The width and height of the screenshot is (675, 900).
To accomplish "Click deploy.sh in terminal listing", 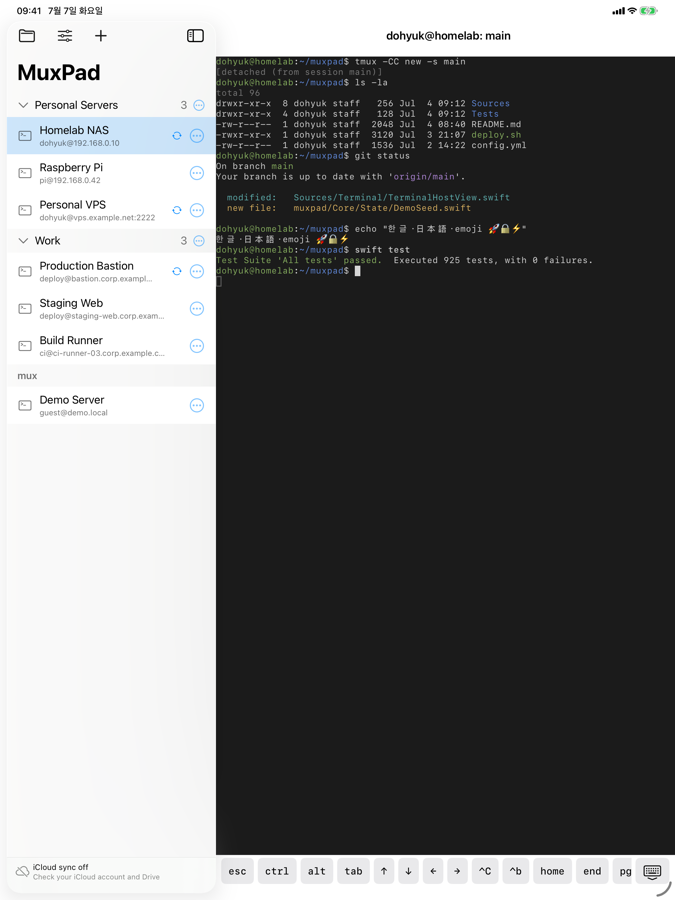I will pos(496,135).
